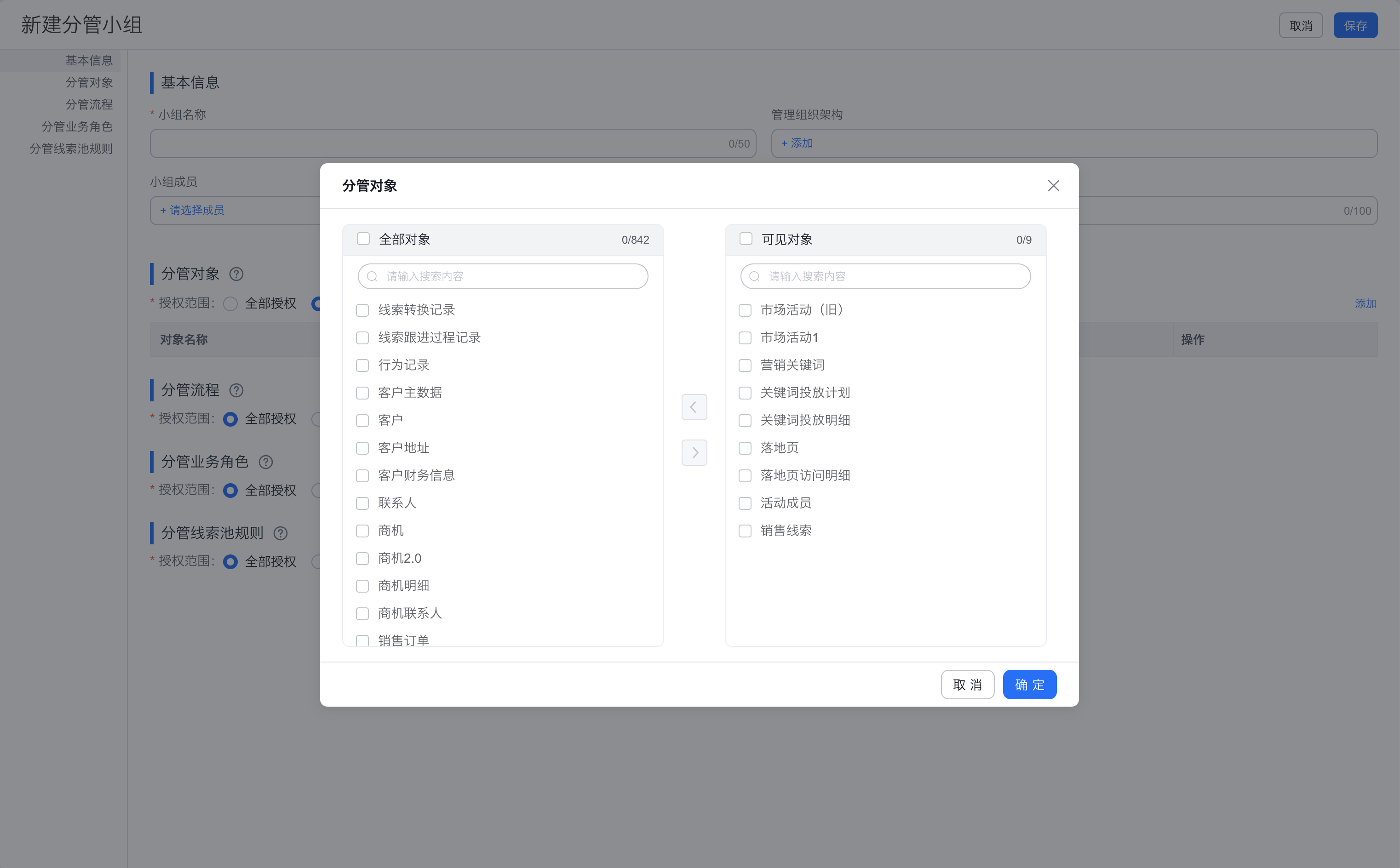Viewport: 1400px width, 868px height.
Task: Click 取消 button in dialog footer
Action: (967, 684)
